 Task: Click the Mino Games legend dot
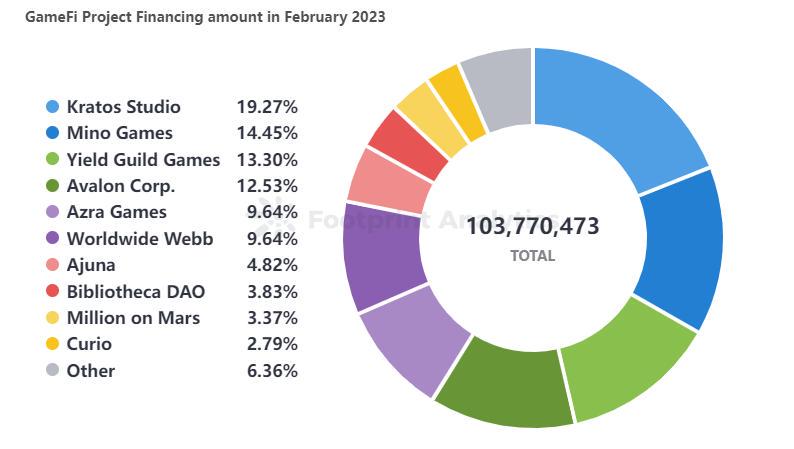tap(53, 133)
